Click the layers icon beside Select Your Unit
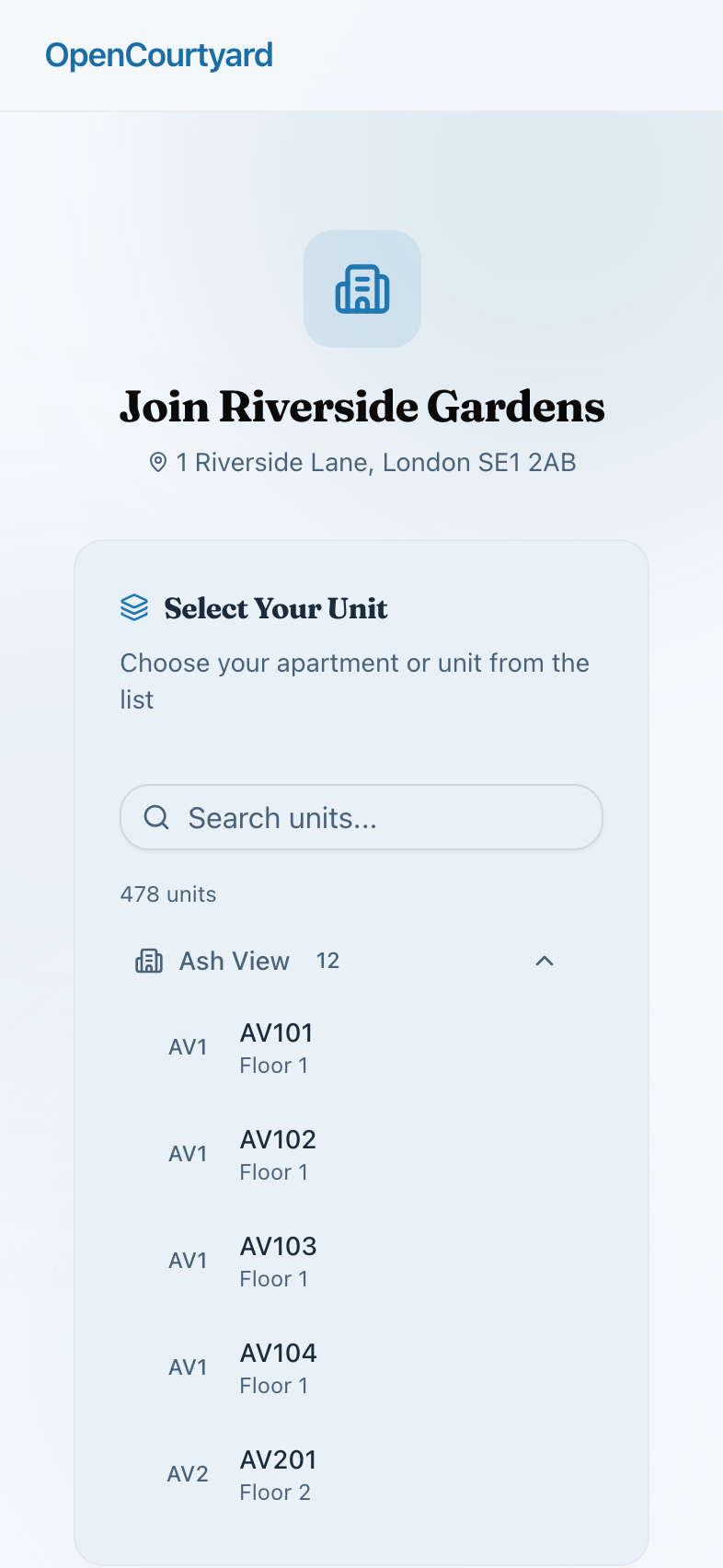Screen dimensions: 723x1568 pyautogui.click(x=133, y=607)
